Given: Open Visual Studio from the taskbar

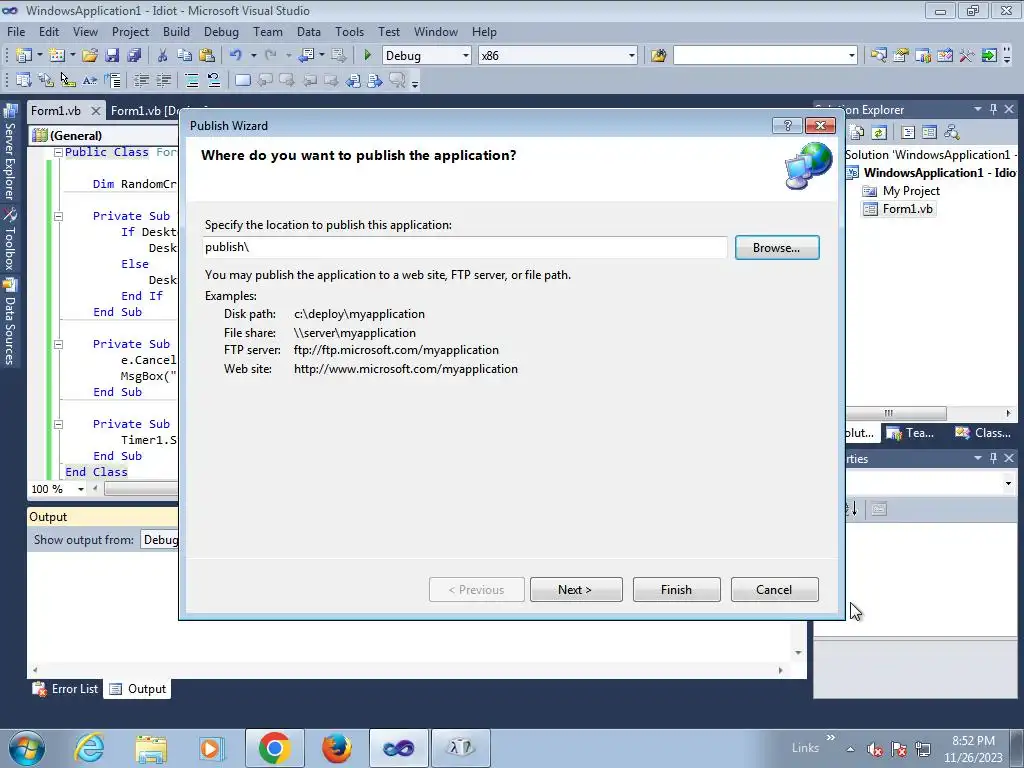Looking at the screenshot, I should 398,748.
